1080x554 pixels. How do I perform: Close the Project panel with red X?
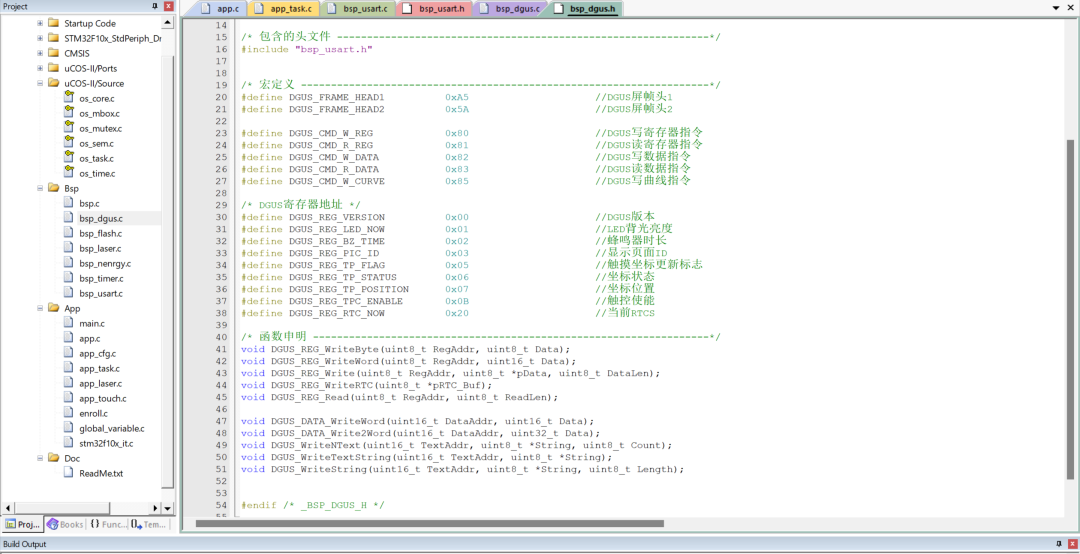[x=167, y=7]
